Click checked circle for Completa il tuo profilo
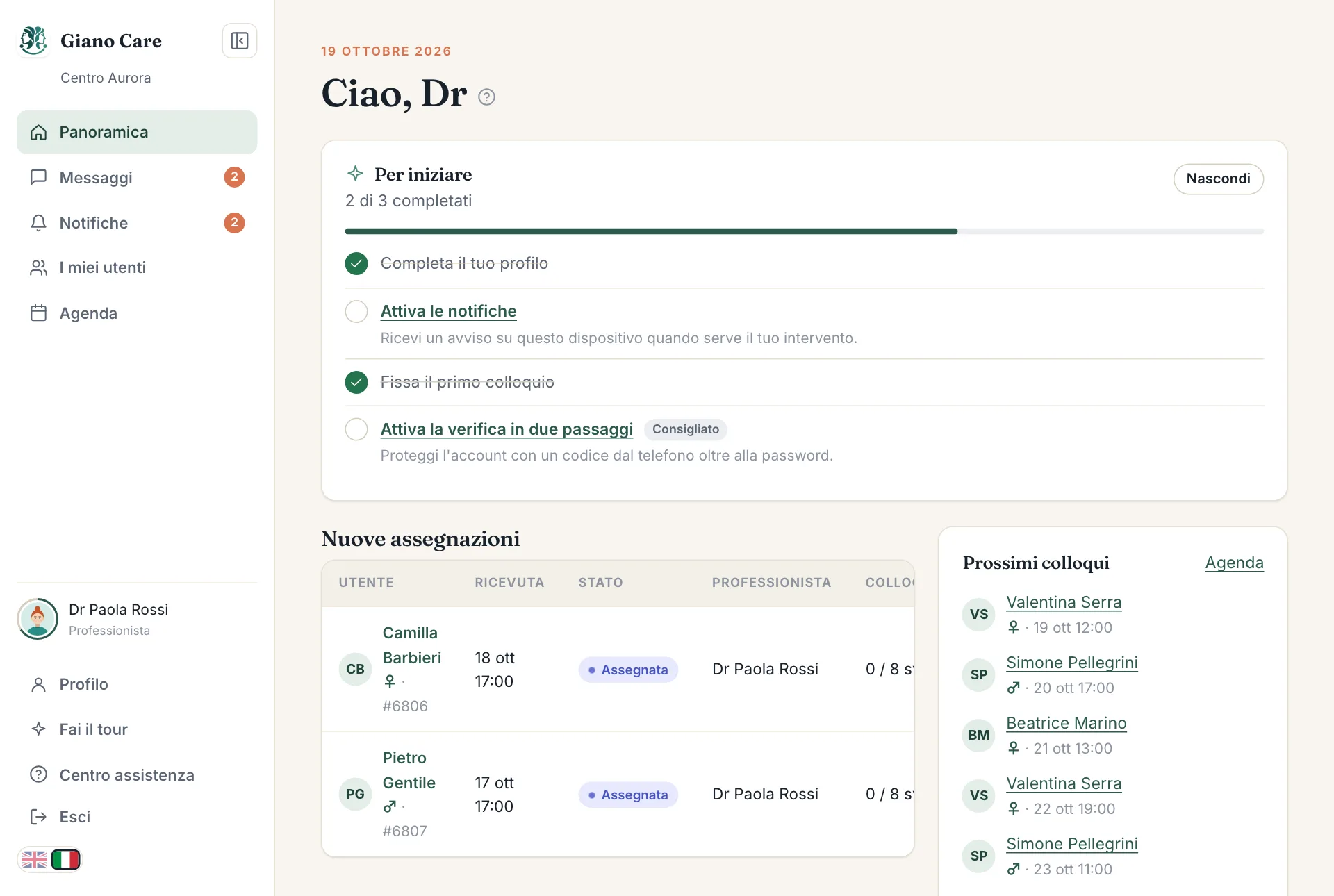The image size is (1334, 896). pos(356,263)
